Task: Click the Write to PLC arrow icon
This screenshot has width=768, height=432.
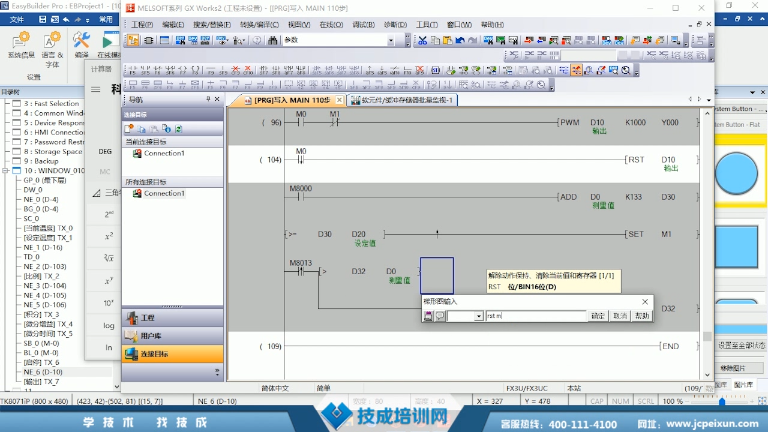Action: pyautogui.click(x=529, y=41)
